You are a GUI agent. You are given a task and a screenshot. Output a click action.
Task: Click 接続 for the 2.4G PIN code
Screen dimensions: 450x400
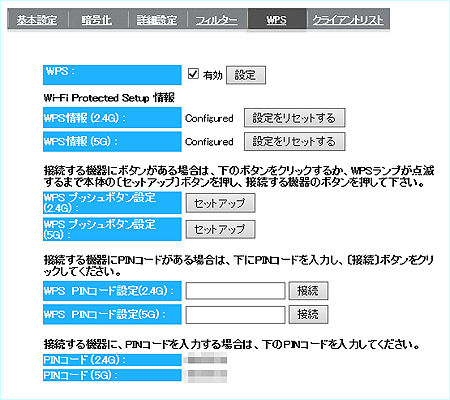pyautogui.click(x=308, y=291)
